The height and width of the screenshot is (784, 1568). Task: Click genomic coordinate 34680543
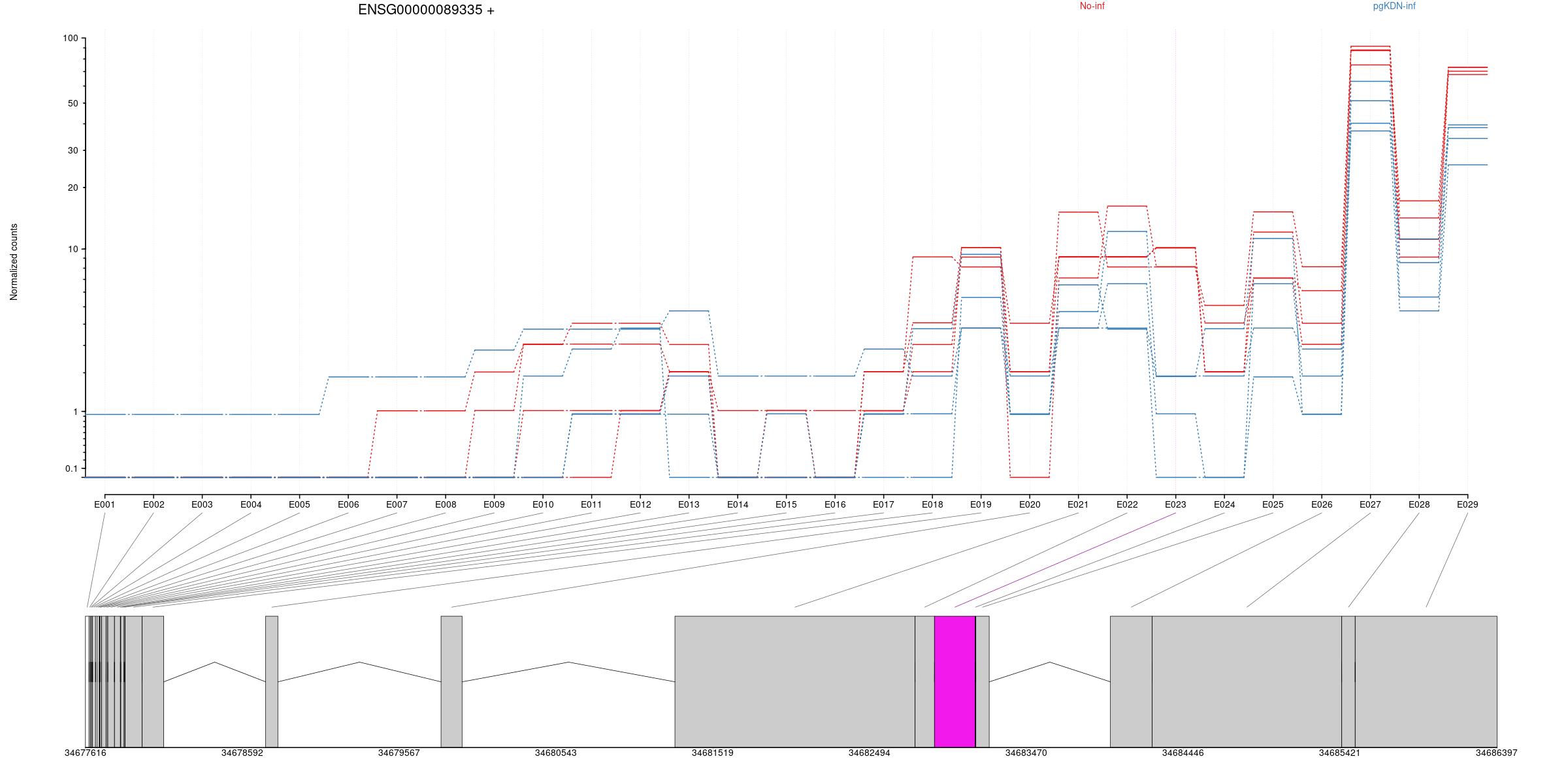pos(556,753)
